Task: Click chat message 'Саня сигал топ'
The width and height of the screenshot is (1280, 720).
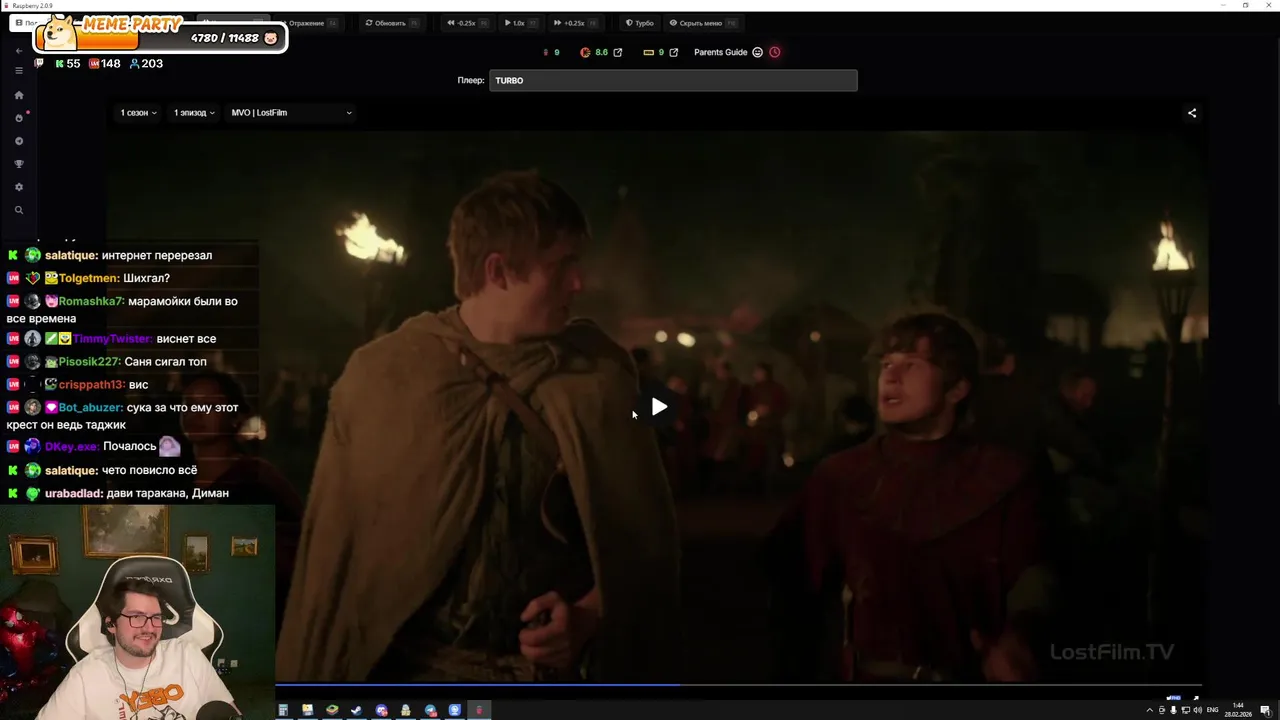Action: pyautogui.click(x=166, y=362)
